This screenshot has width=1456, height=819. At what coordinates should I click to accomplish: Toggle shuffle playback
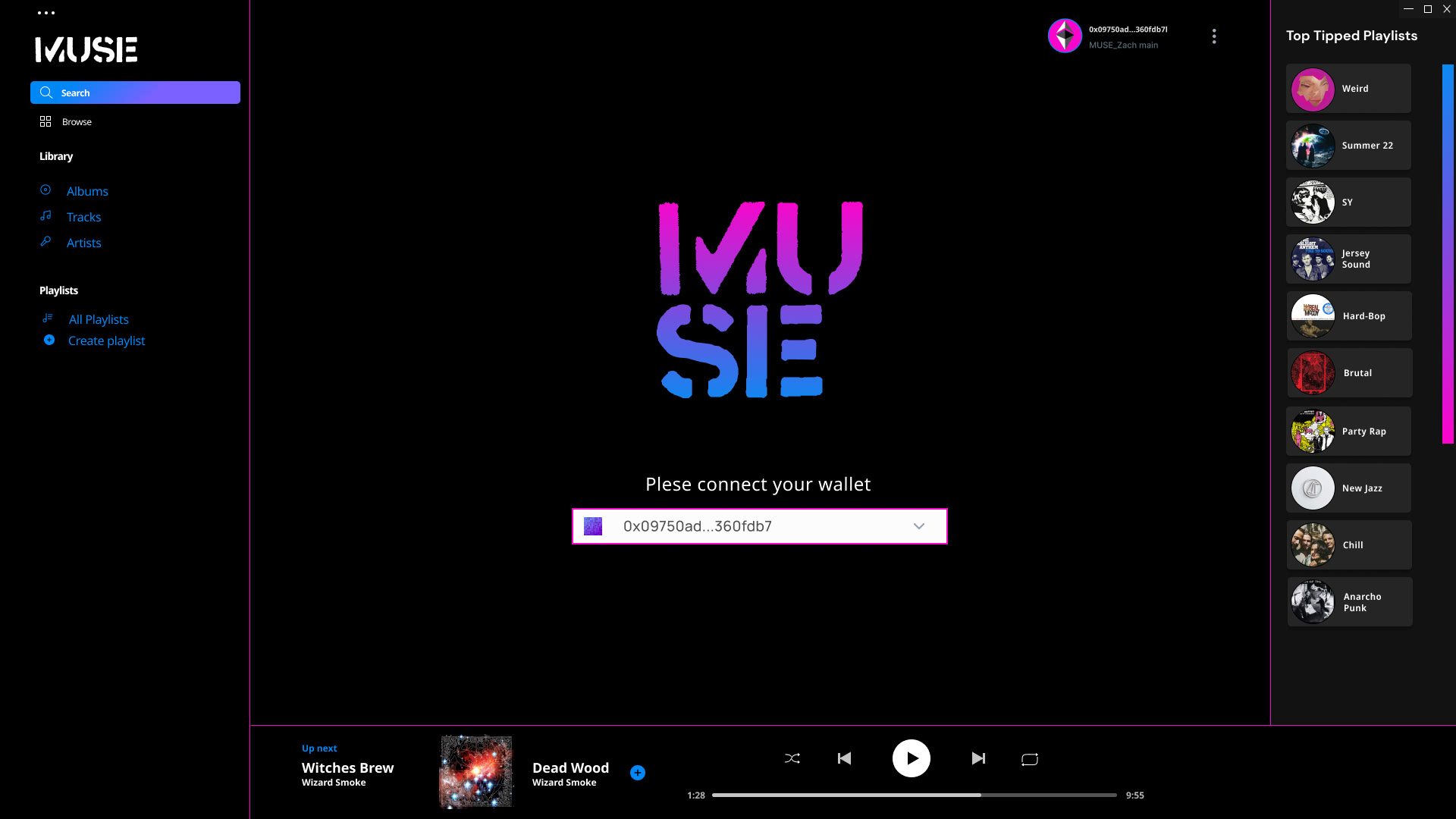pyautogui.click(x=792, y=758)
